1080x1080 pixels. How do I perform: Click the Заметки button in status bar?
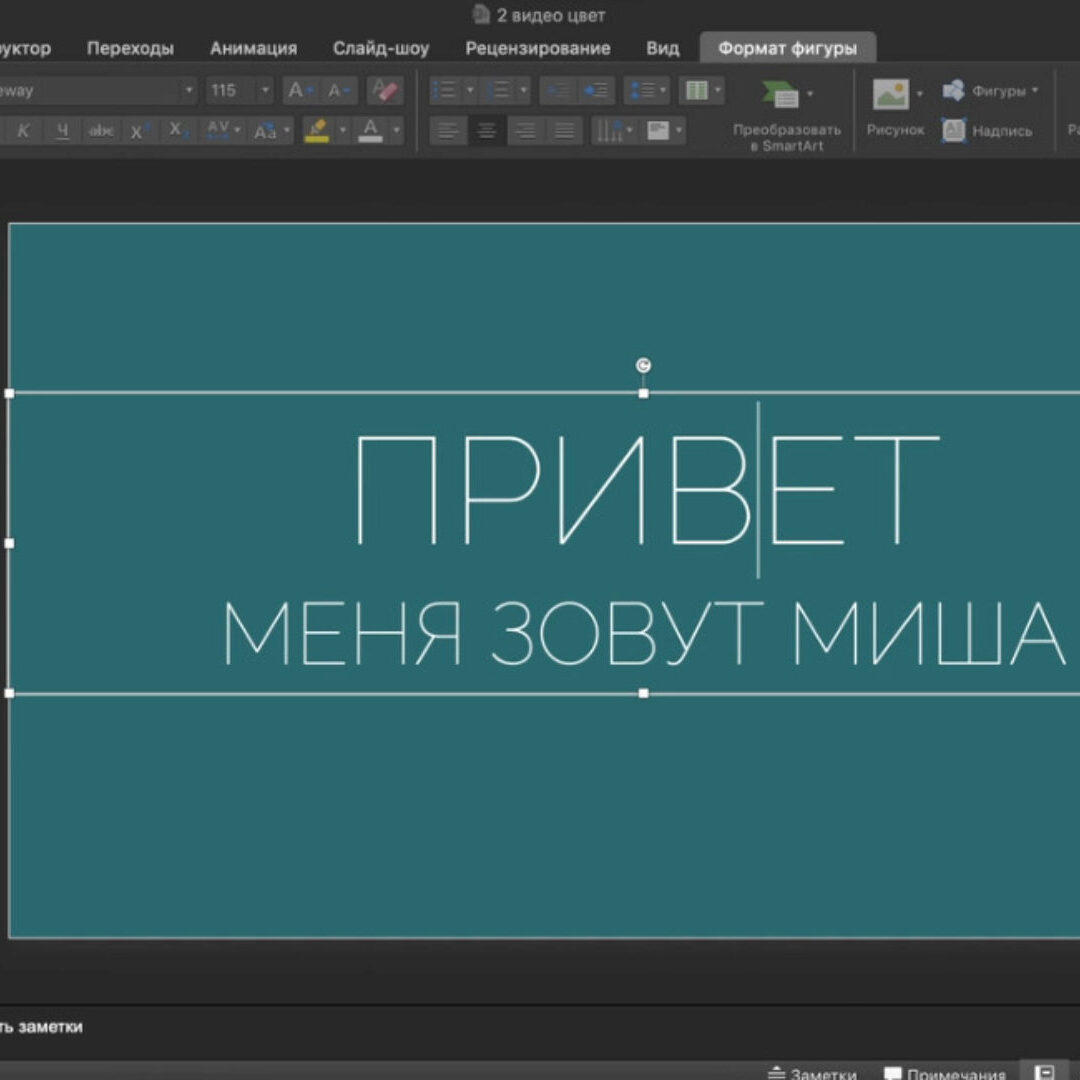click(x=811, y=1074)
